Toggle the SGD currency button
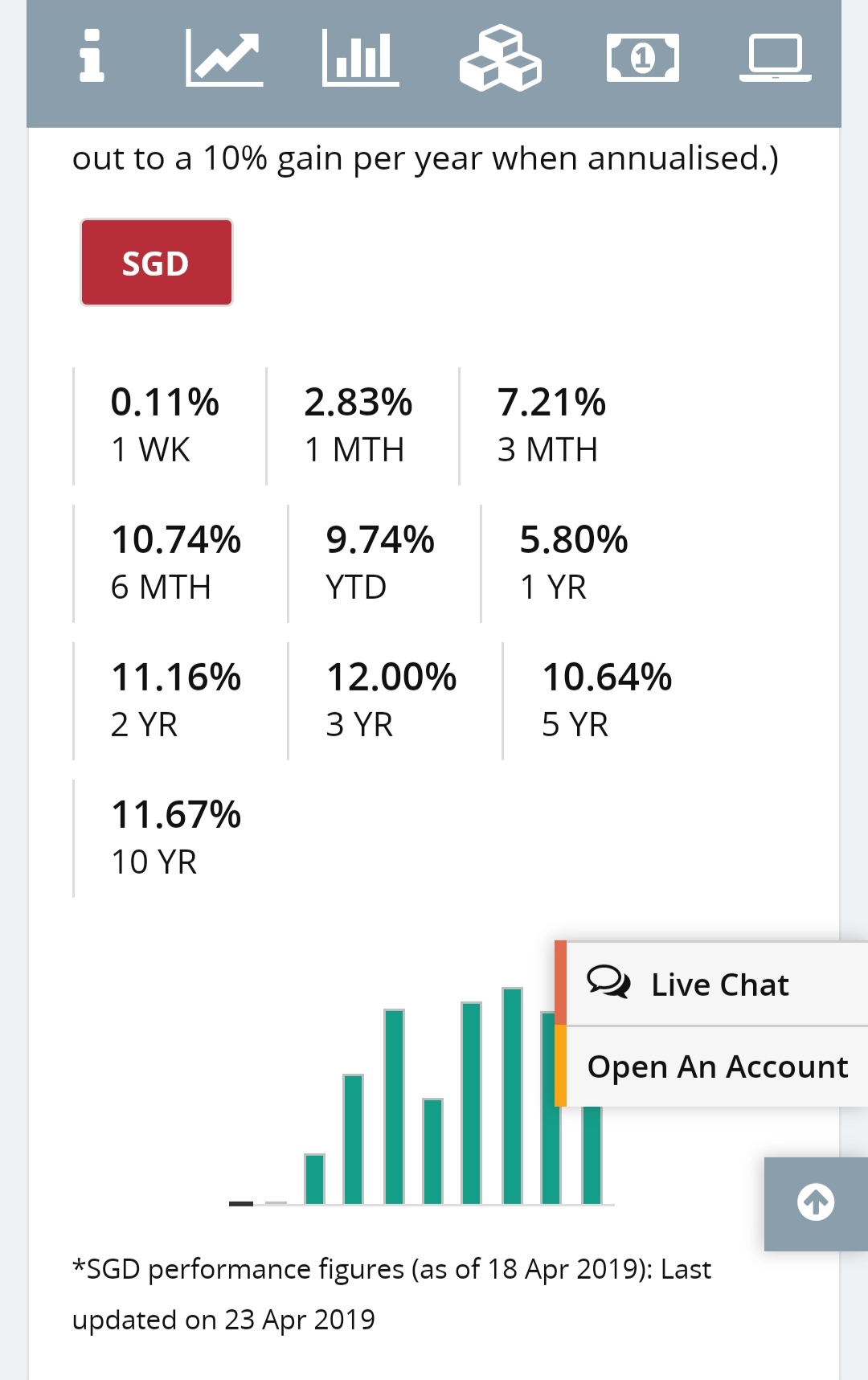 click(x=157, y=263)
